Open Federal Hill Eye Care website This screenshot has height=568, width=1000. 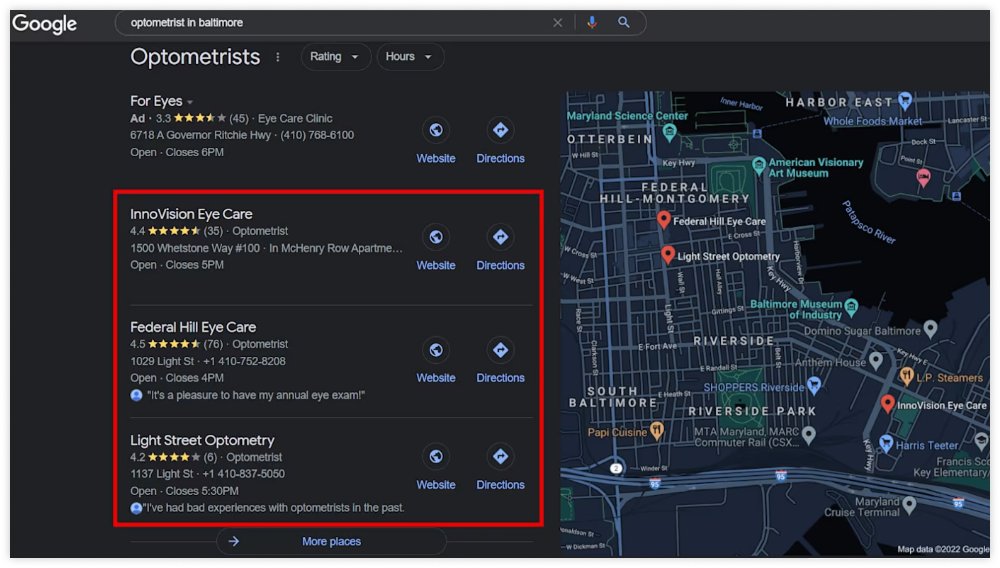pyautogui.click(x=436, y=351)
